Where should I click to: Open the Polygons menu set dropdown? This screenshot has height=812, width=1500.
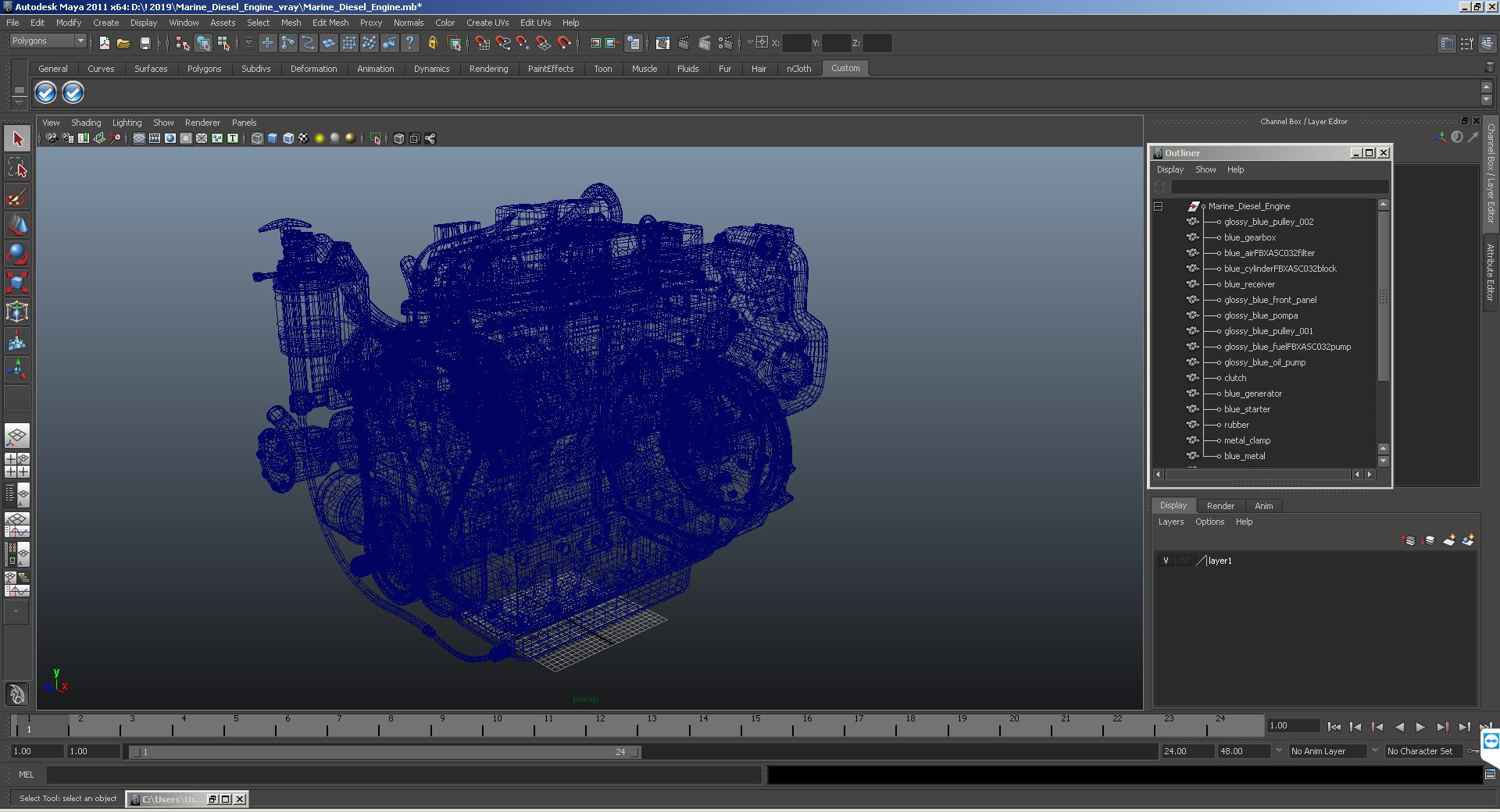tap(80, 41)
